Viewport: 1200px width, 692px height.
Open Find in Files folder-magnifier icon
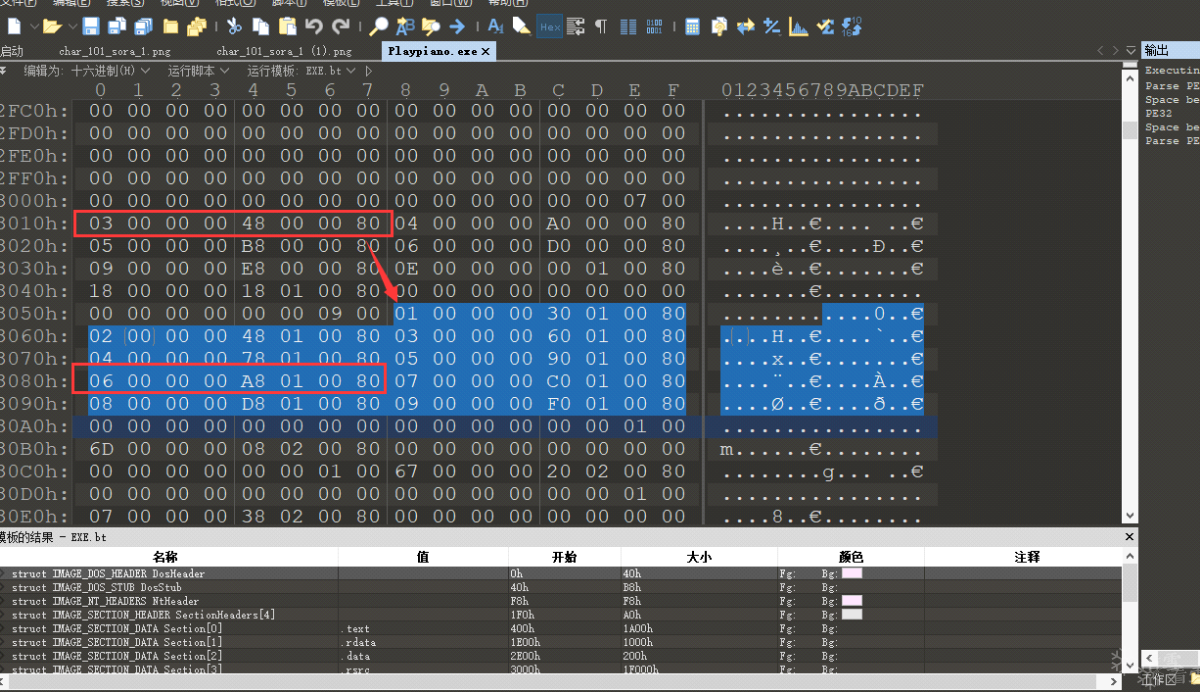[x=431, y=26]
